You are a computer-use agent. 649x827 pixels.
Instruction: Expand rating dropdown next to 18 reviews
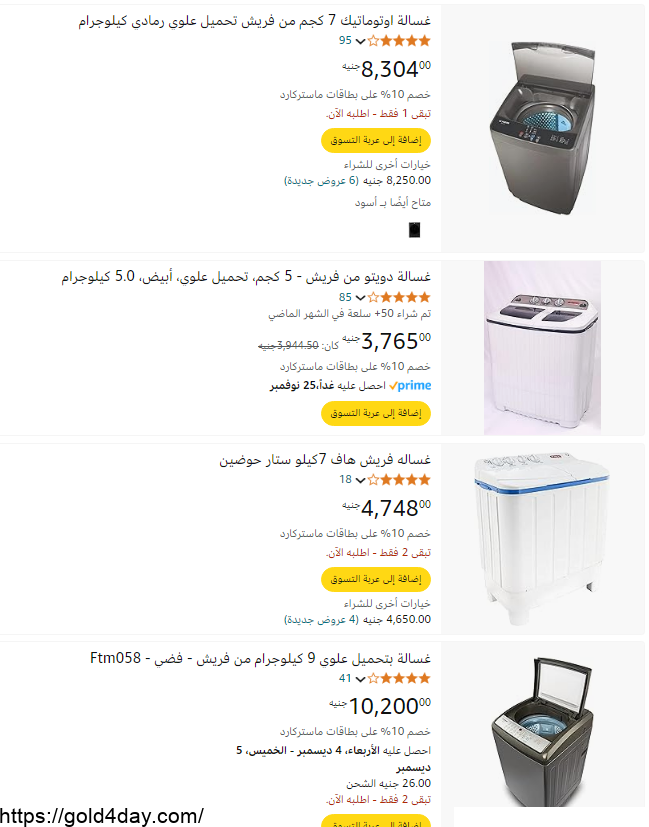click(x=360, y=480)
